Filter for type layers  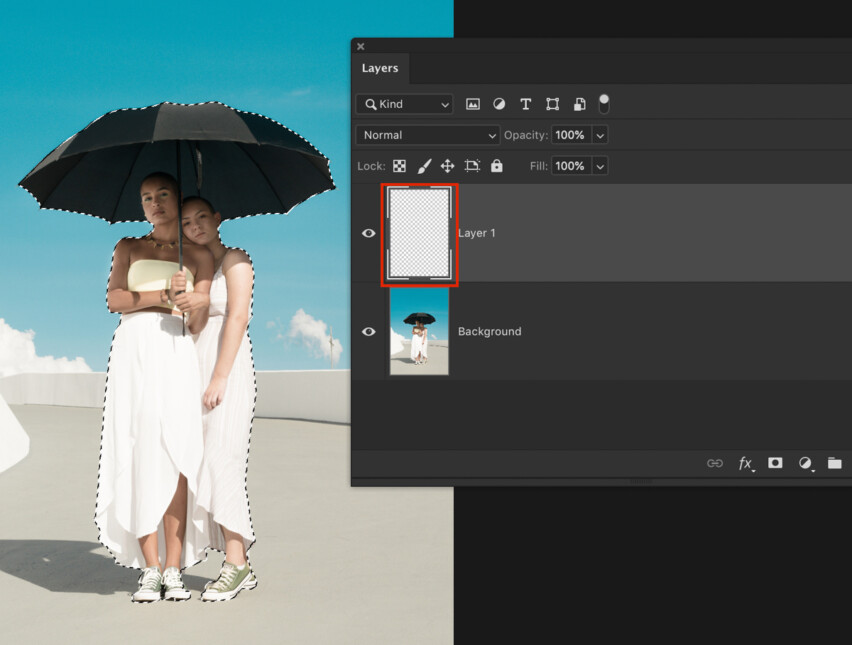526,104
